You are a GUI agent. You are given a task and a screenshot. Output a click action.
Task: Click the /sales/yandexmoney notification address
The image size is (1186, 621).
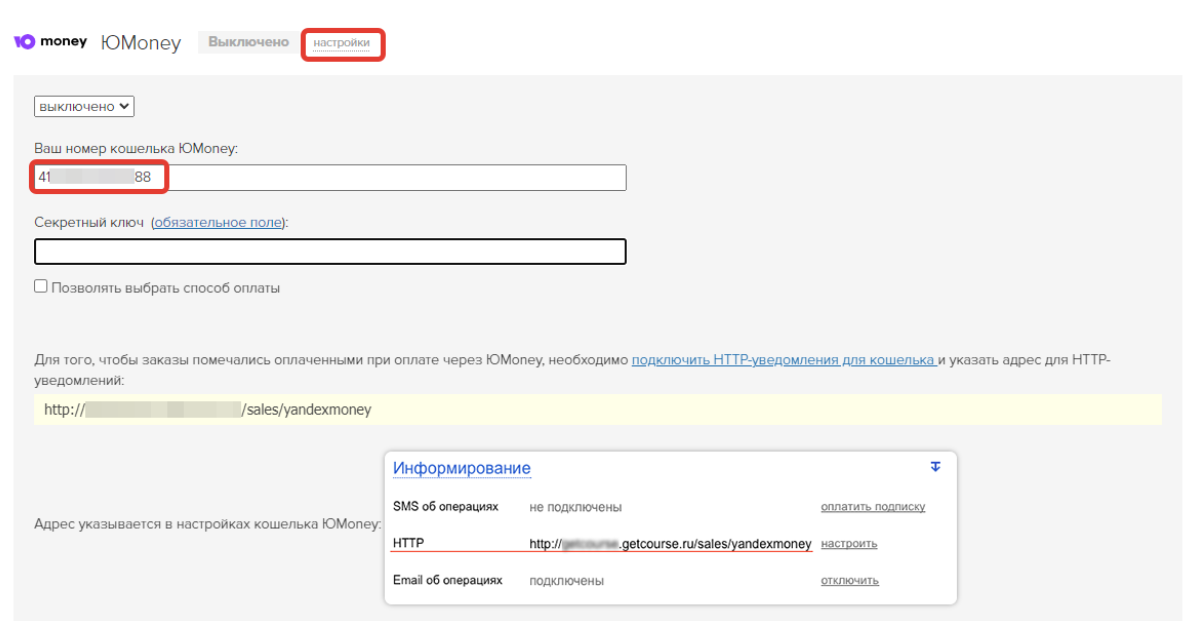(207, 409)
